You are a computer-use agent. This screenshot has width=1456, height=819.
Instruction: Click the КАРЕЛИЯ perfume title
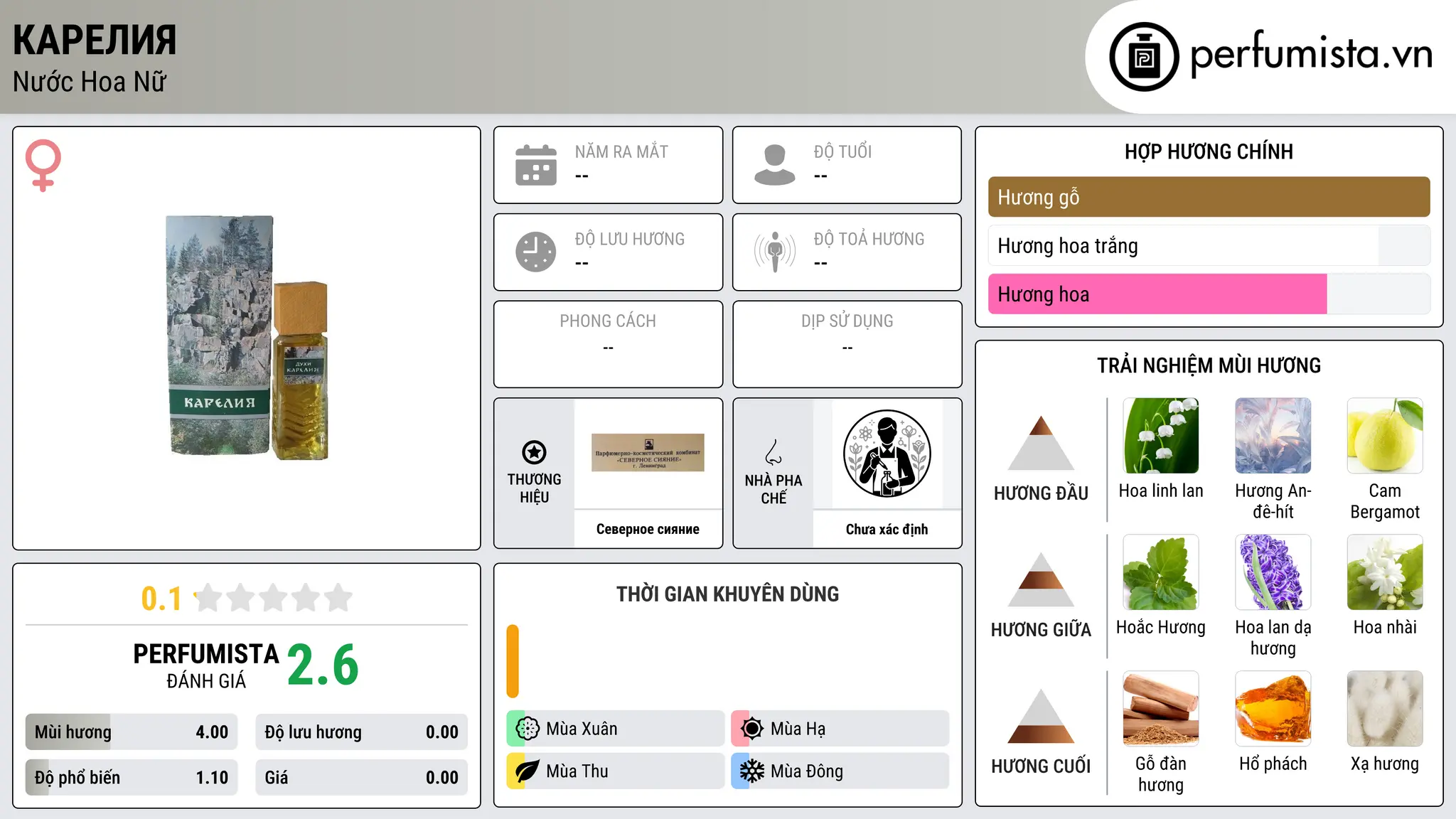click(x=95, y=41)
